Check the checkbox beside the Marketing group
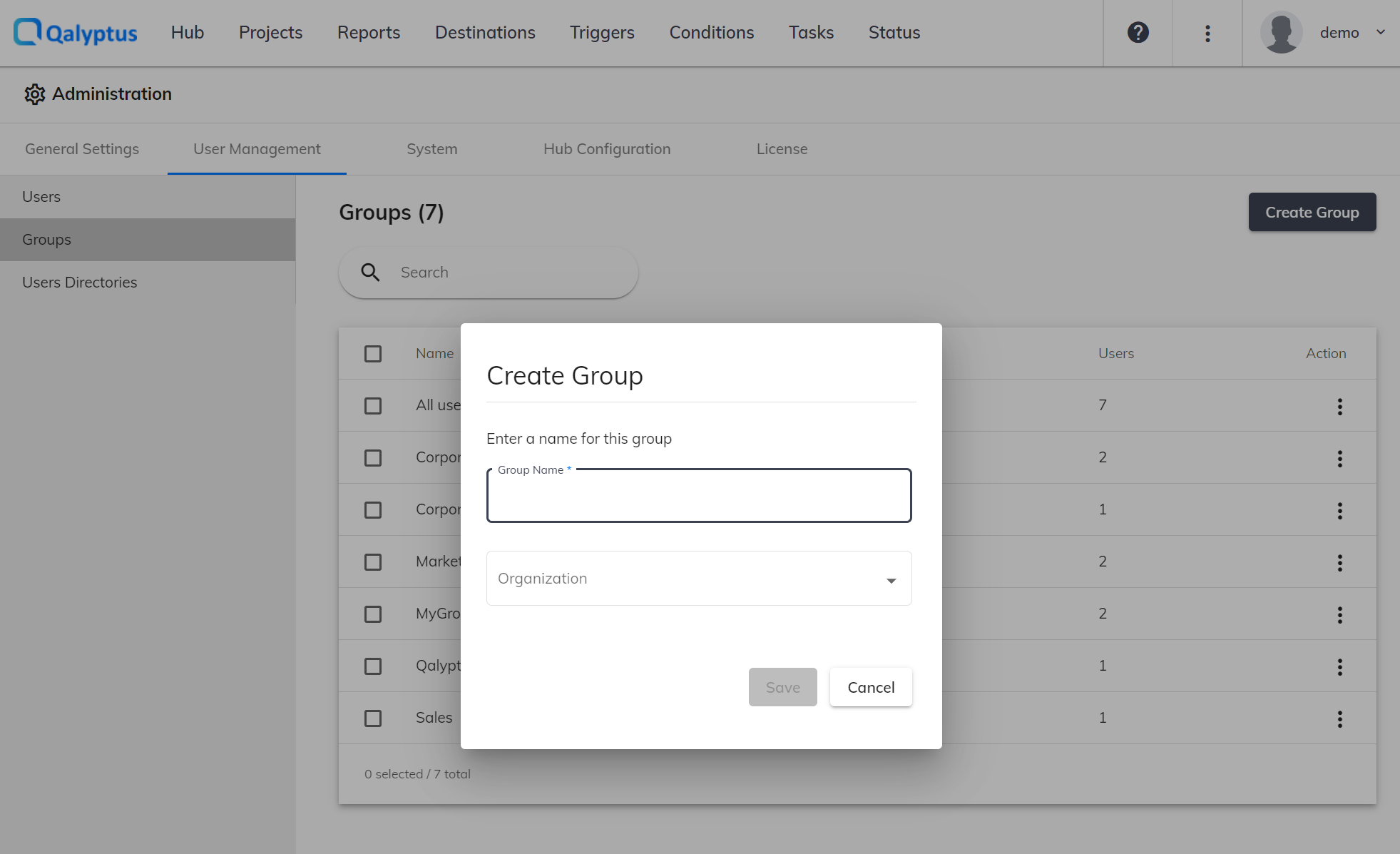Image resolution: width=1400 pixels, height=854 pixels. pyautogui.click(x=373, y=562)
